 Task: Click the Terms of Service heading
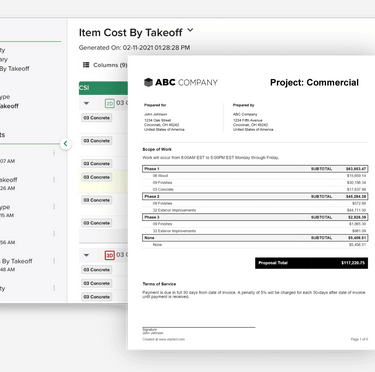point(159,284)
